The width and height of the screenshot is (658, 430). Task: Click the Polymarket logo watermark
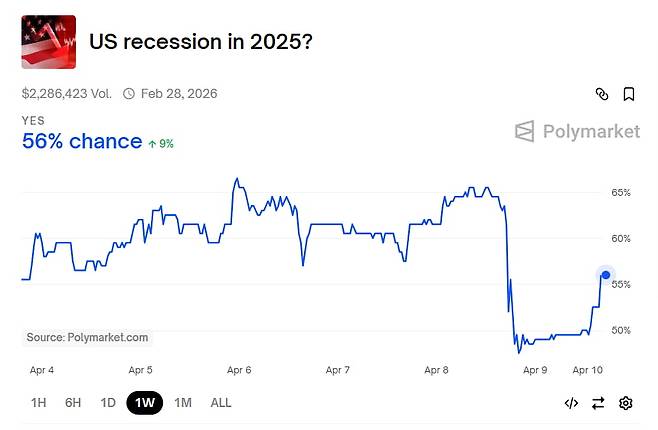click(577, 131)
